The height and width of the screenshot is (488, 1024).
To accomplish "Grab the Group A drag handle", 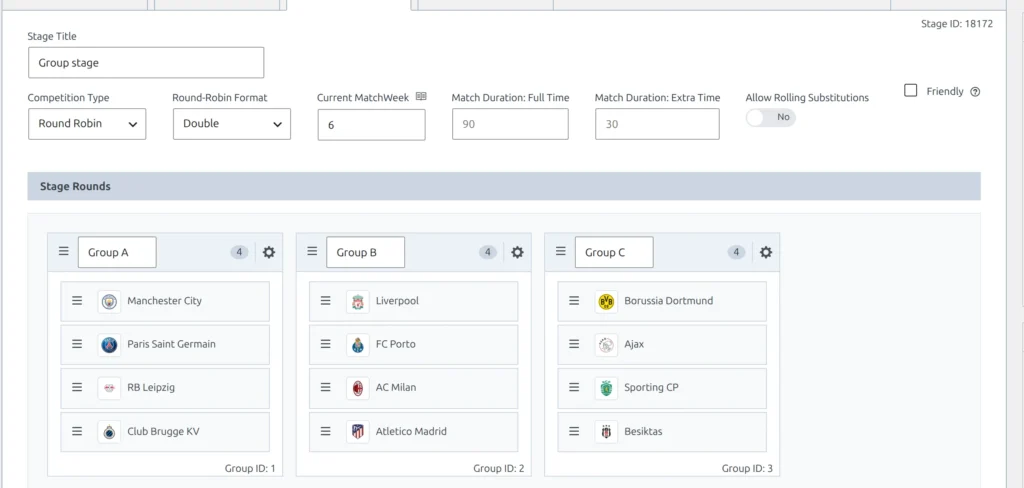I will [63, 251].
